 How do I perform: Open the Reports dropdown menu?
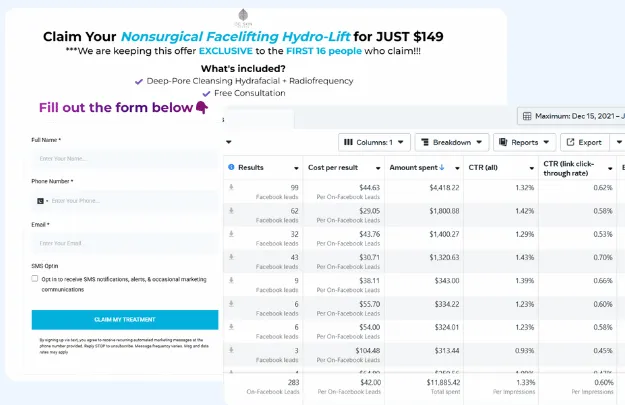coord(525,142)
